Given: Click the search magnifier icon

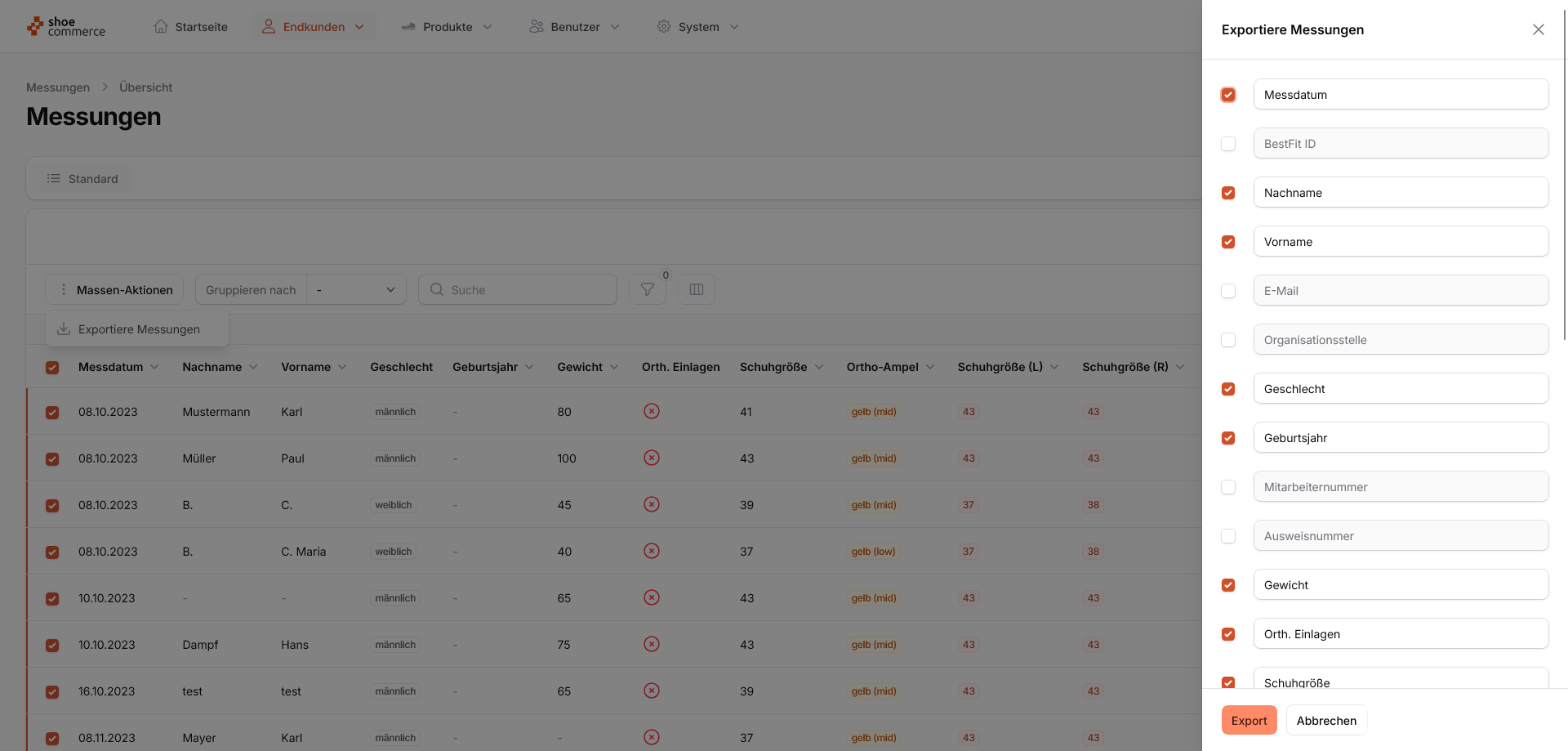Looking at the screenshot, I should coord(437,289).
